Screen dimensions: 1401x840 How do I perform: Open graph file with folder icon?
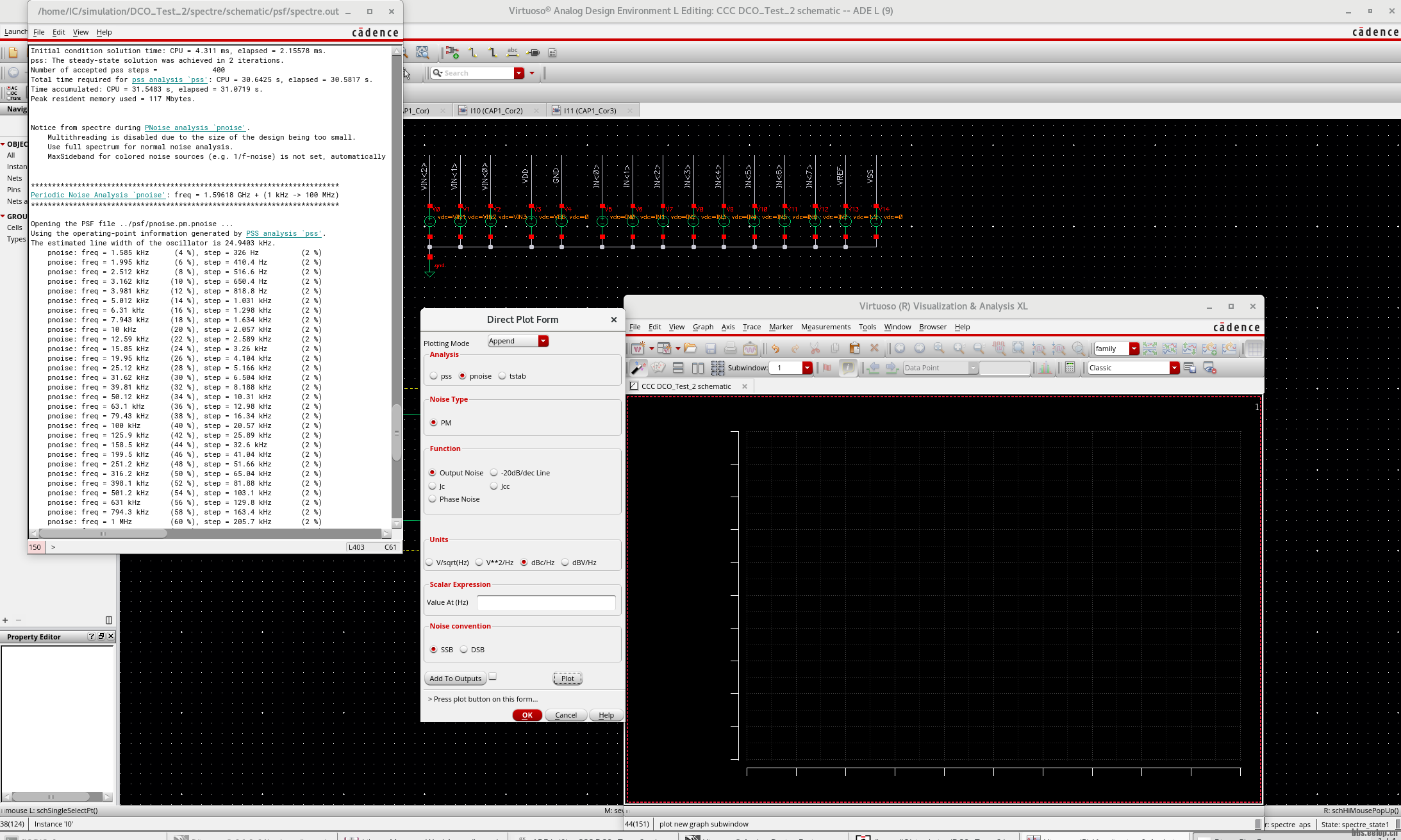click(690, 349)
